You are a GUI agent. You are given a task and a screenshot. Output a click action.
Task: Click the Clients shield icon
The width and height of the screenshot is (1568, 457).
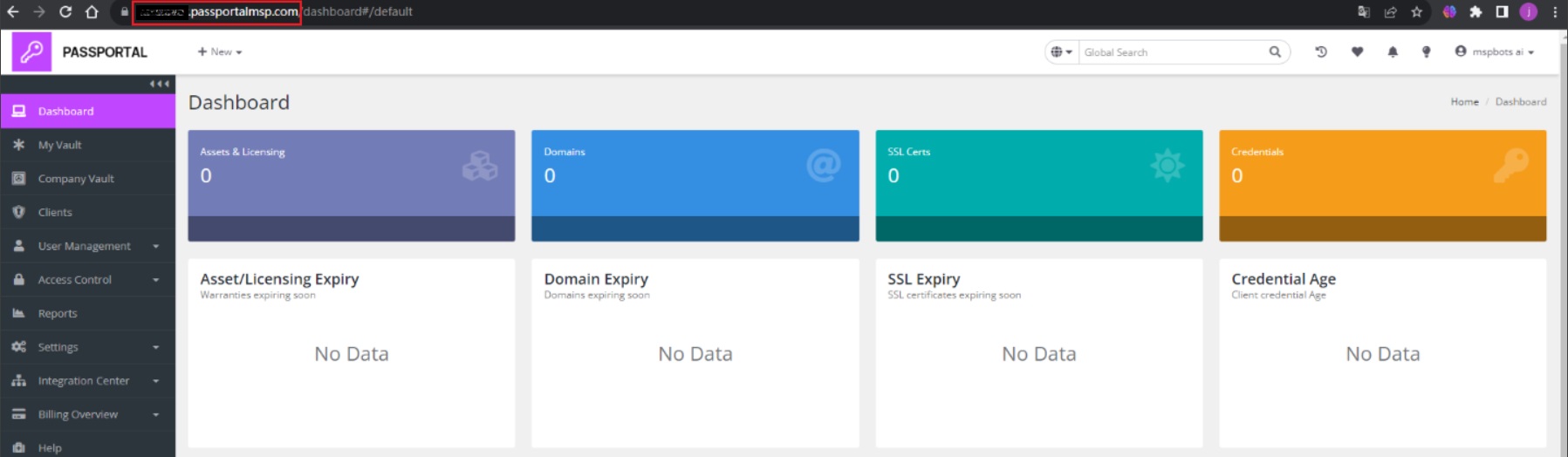tap(18, 212)
